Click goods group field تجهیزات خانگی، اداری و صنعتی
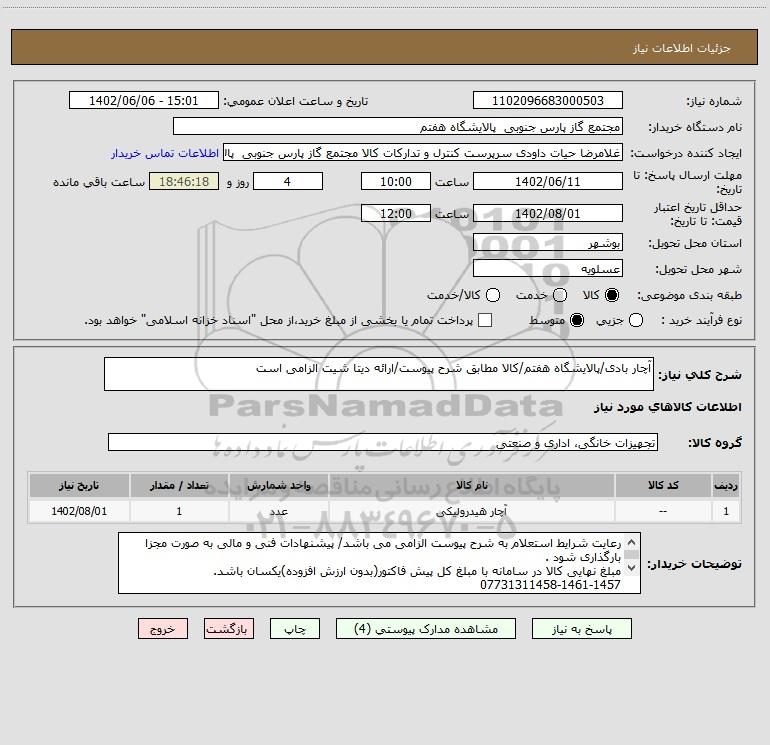 coord(383,442)
